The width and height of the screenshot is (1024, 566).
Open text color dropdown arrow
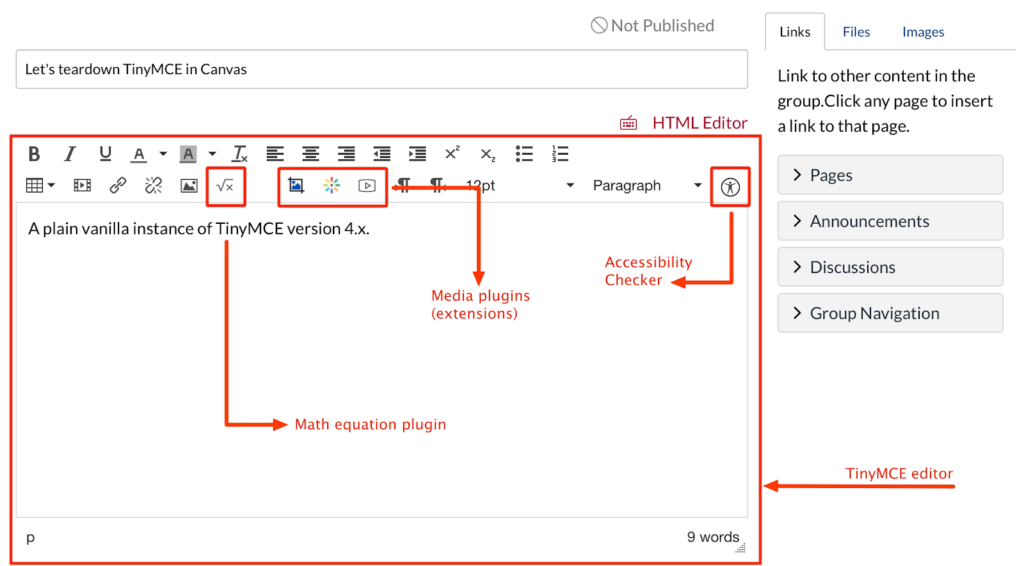pyautogui.click(x=163, y=154)
